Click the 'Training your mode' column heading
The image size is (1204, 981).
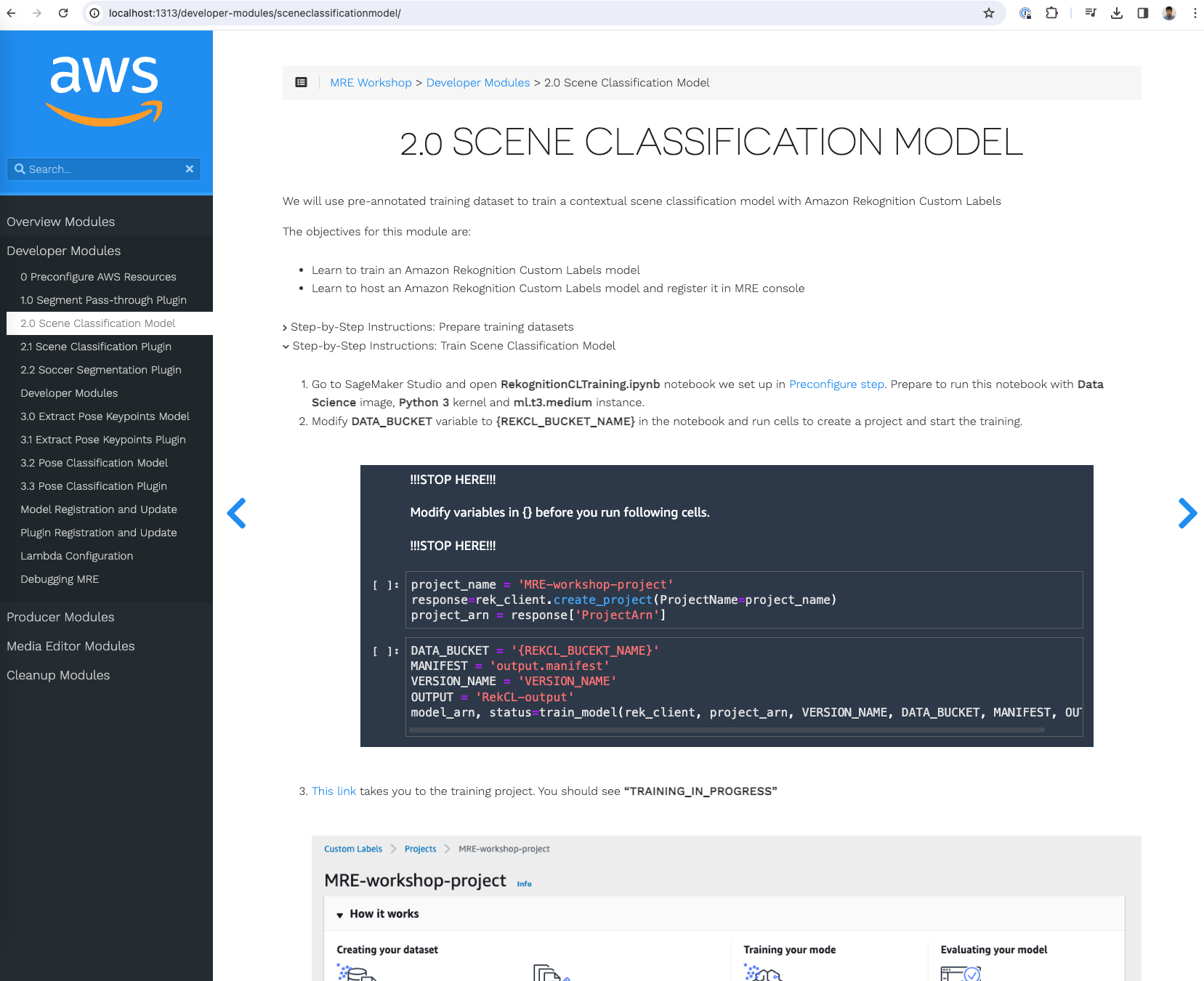(790, 950)
